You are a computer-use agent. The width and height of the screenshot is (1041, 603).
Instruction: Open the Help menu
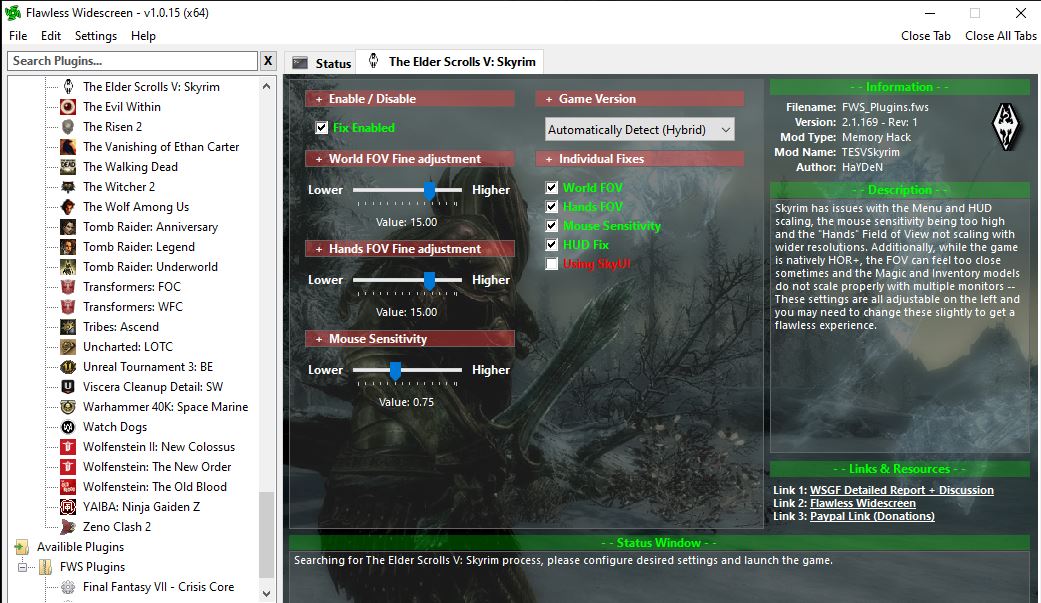click(143, 36)
